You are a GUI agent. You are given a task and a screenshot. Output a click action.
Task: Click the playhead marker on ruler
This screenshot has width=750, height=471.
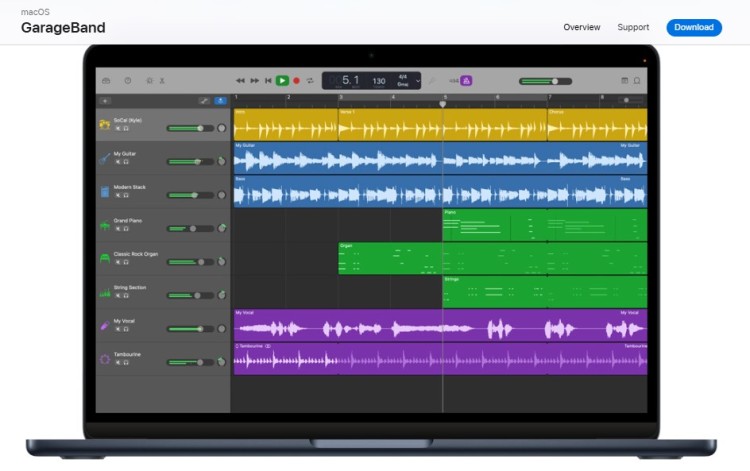[x=443, y=104]
